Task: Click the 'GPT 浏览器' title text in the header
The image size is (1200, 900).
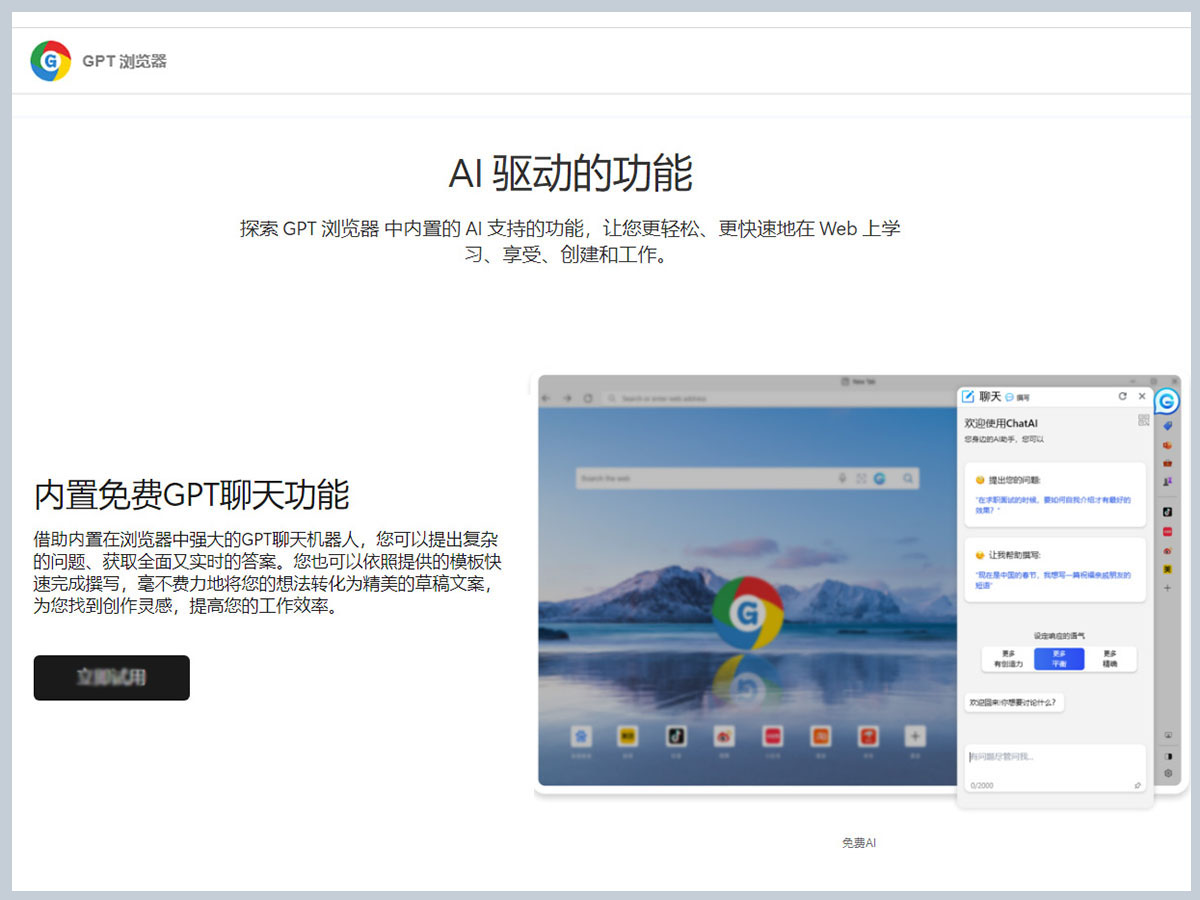Action: coord(125,61)
